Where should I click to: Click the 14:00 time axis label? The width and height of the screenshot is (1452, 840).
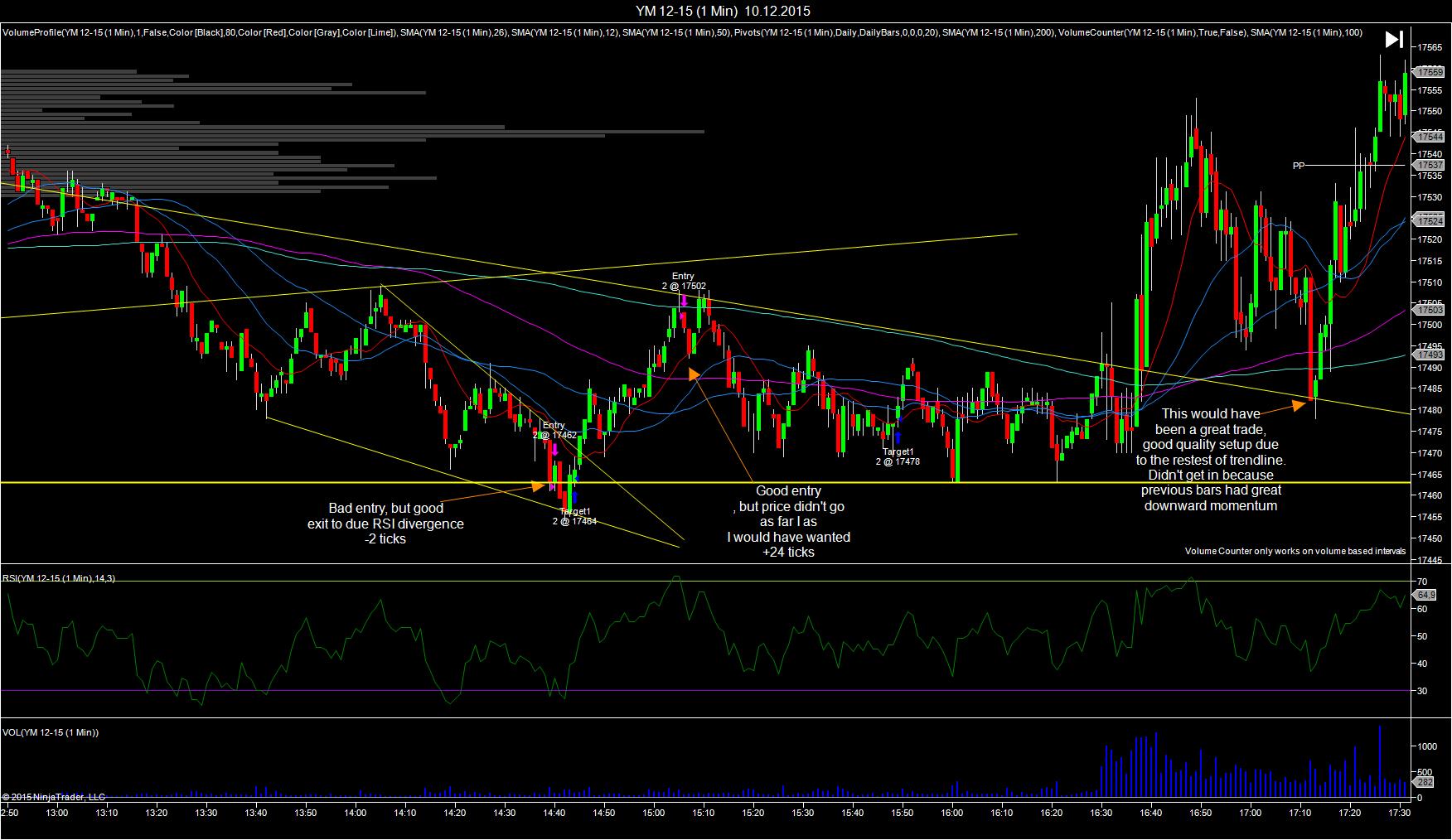(356, 813)
